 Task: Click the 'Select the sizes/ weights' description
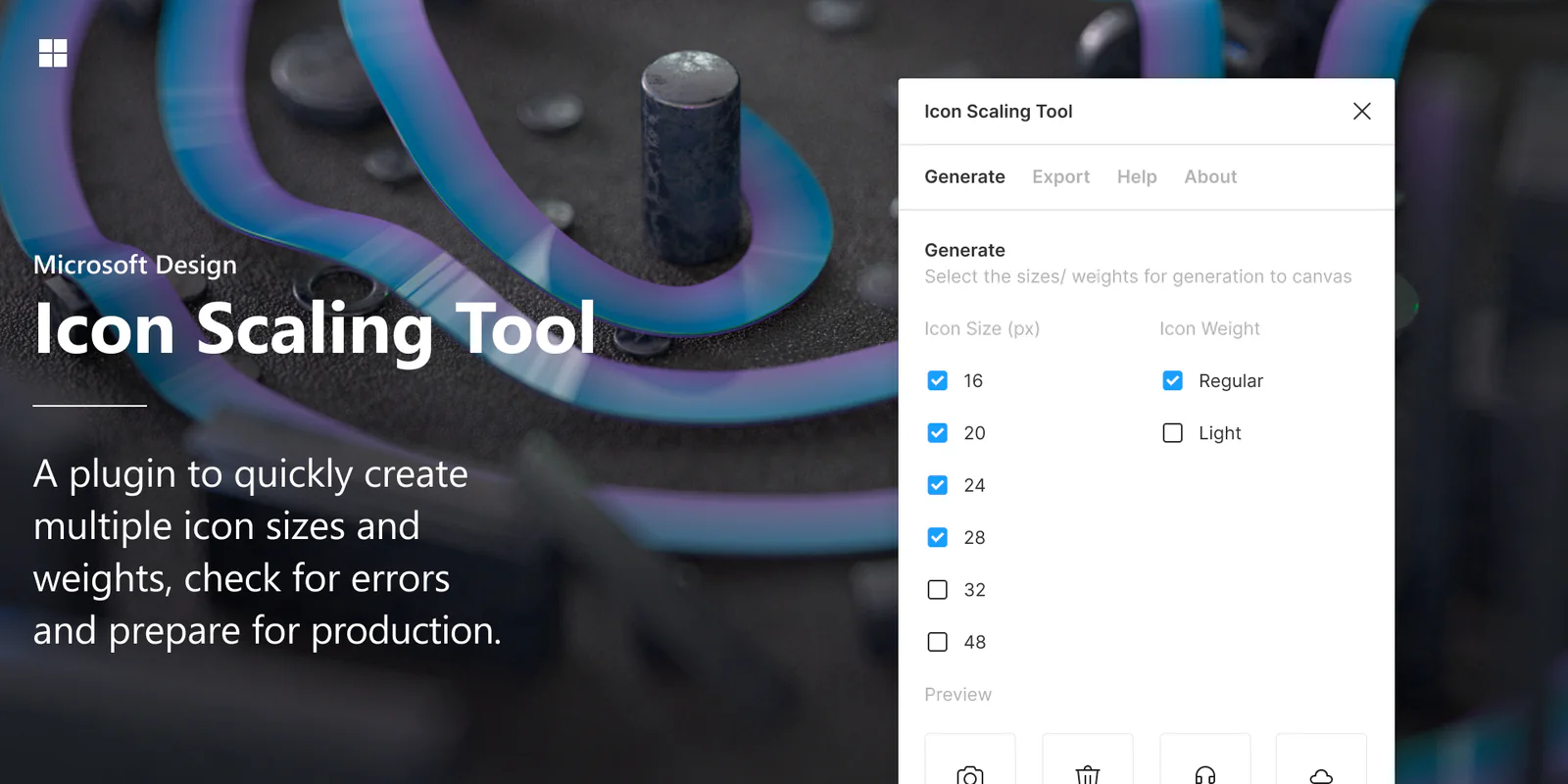pos(1138,276)
